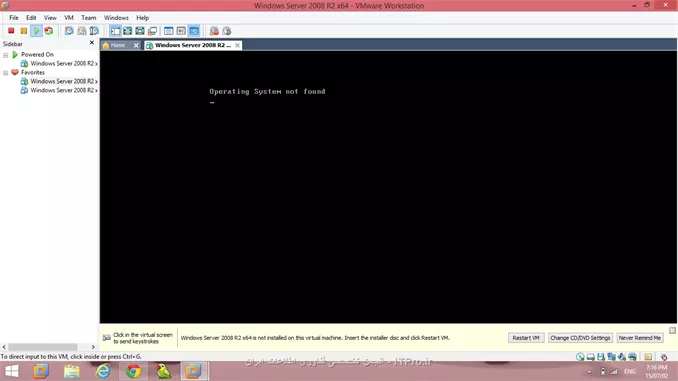678x381 pixels.
Task: Click the Restart VM button
Action: (x=526, y=338)
